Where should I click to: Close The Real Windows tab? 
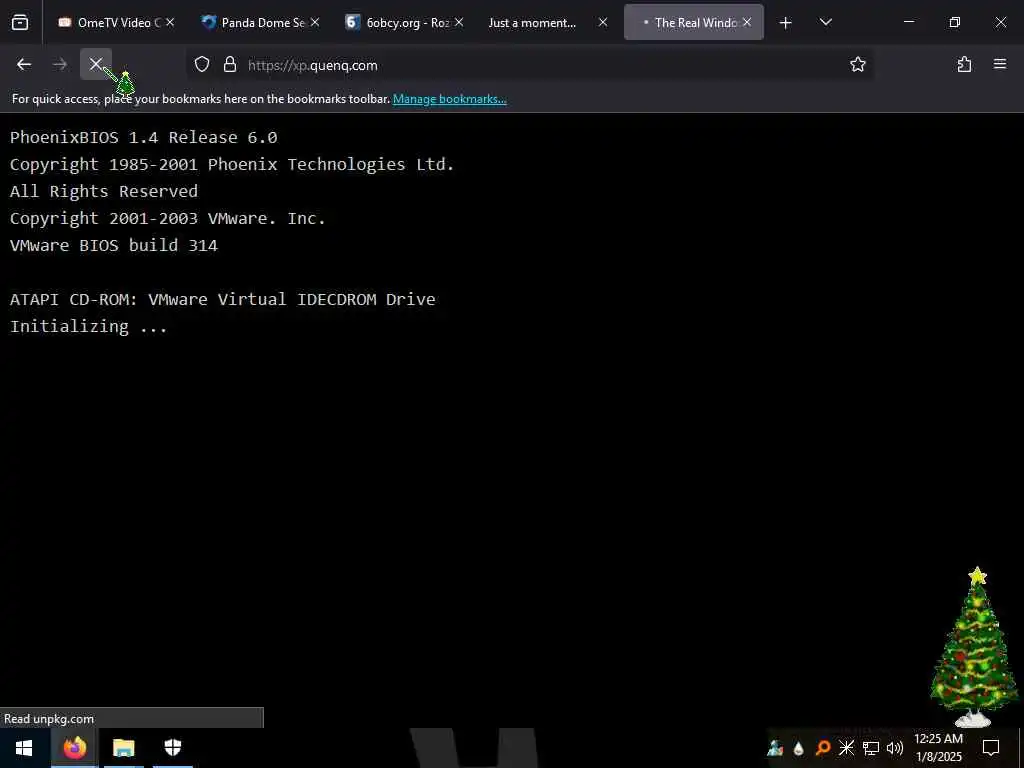point(746,22)
